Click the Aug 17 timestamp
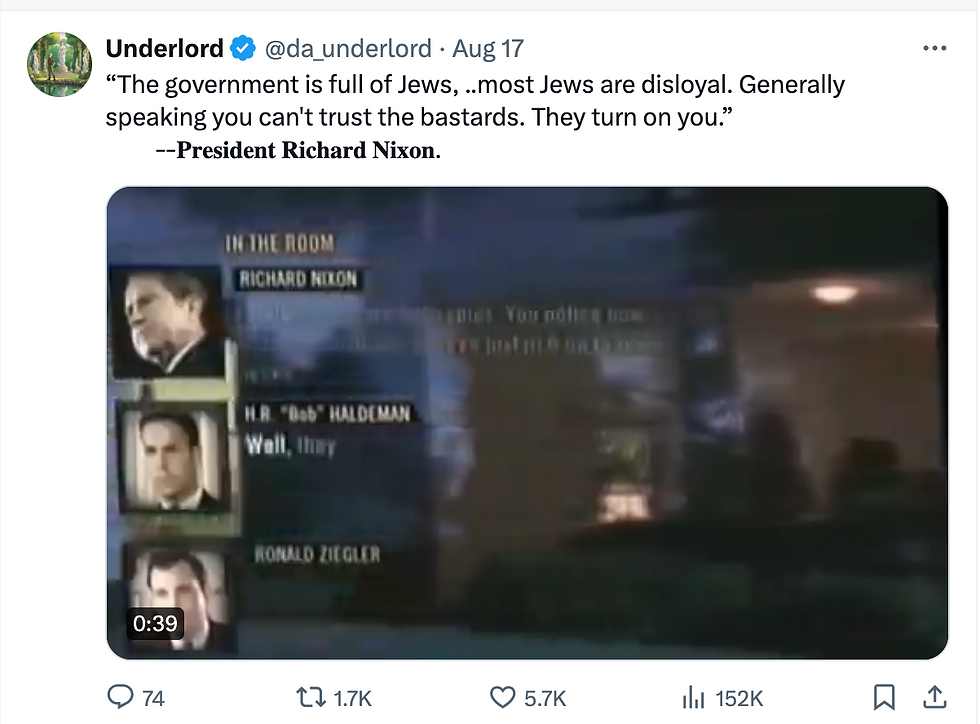Viewport: 980px width, 724px height. click(x=487, y=47)
